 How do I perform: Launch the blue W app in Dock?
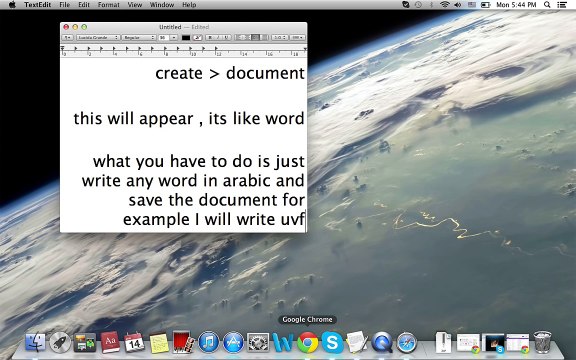283,342
